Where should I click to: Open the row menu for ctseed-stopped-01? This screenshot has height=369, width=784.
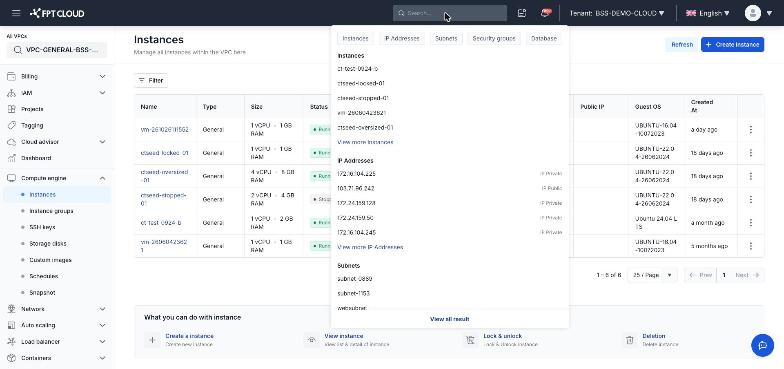[x=750, y=200]
